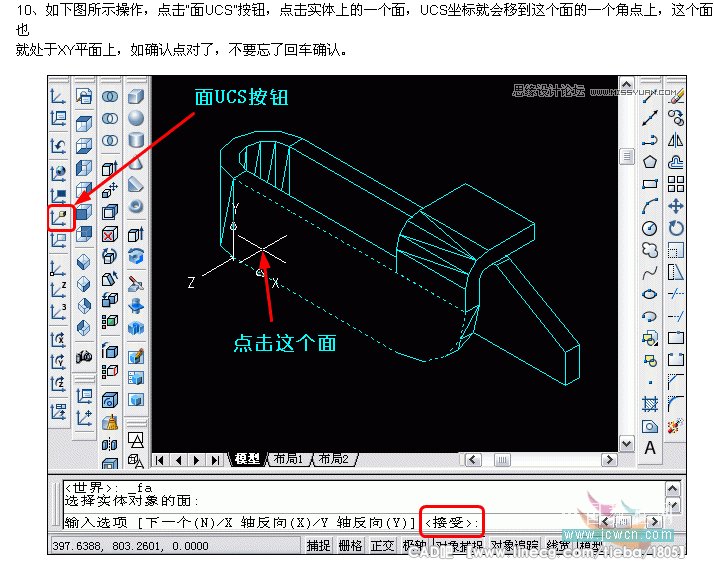
Task: Jump to last layout tab arrow
Action: (215, 460)
